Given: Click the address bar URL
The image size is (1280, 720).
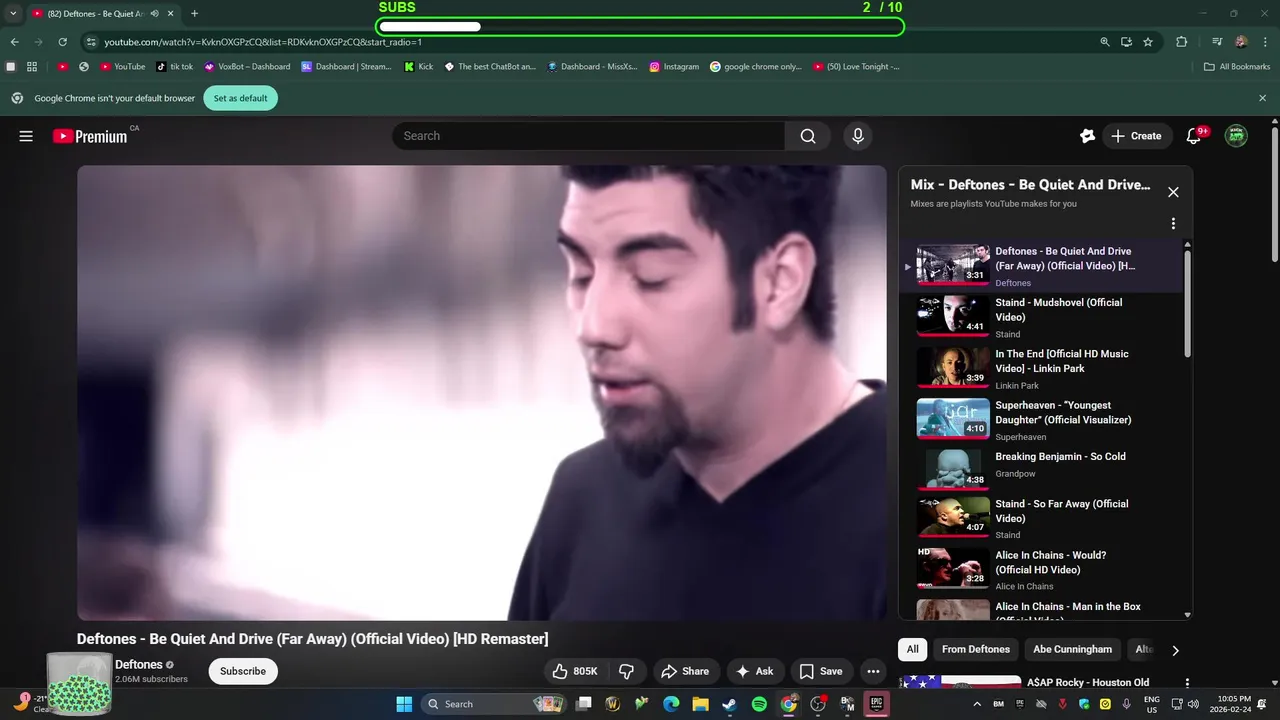Looking at the screenshot, I should point(263,42).
